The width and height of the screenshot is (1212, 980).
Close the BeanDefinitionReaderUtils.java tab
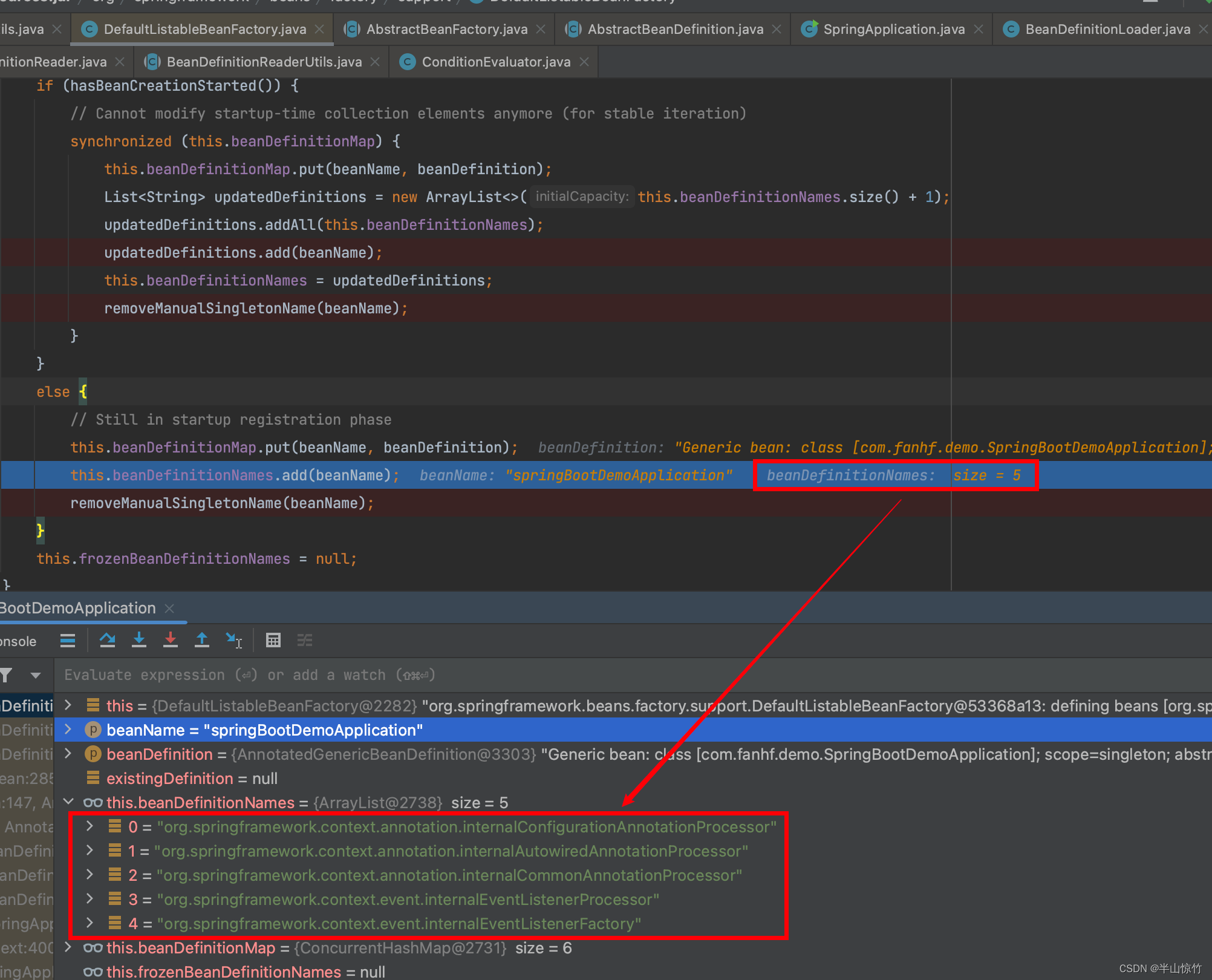coord(375,62)
